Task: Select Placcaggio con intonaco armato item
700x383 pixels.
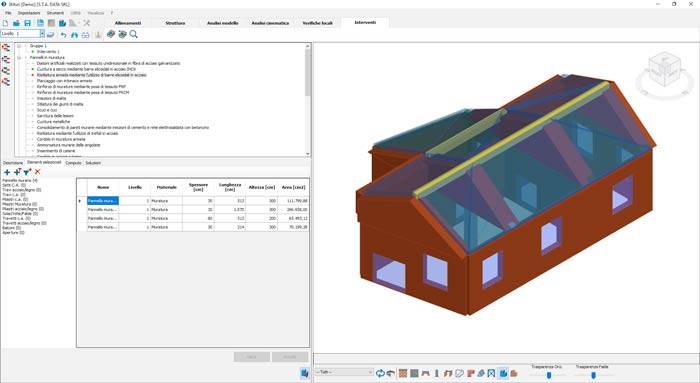Action: pos(64,81)
